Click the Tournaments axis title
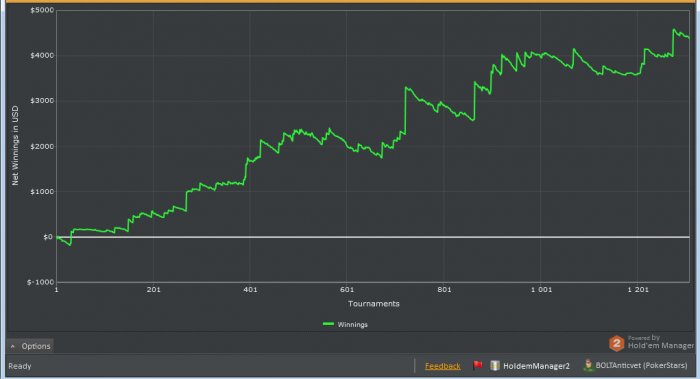 (x=374, y=304)
